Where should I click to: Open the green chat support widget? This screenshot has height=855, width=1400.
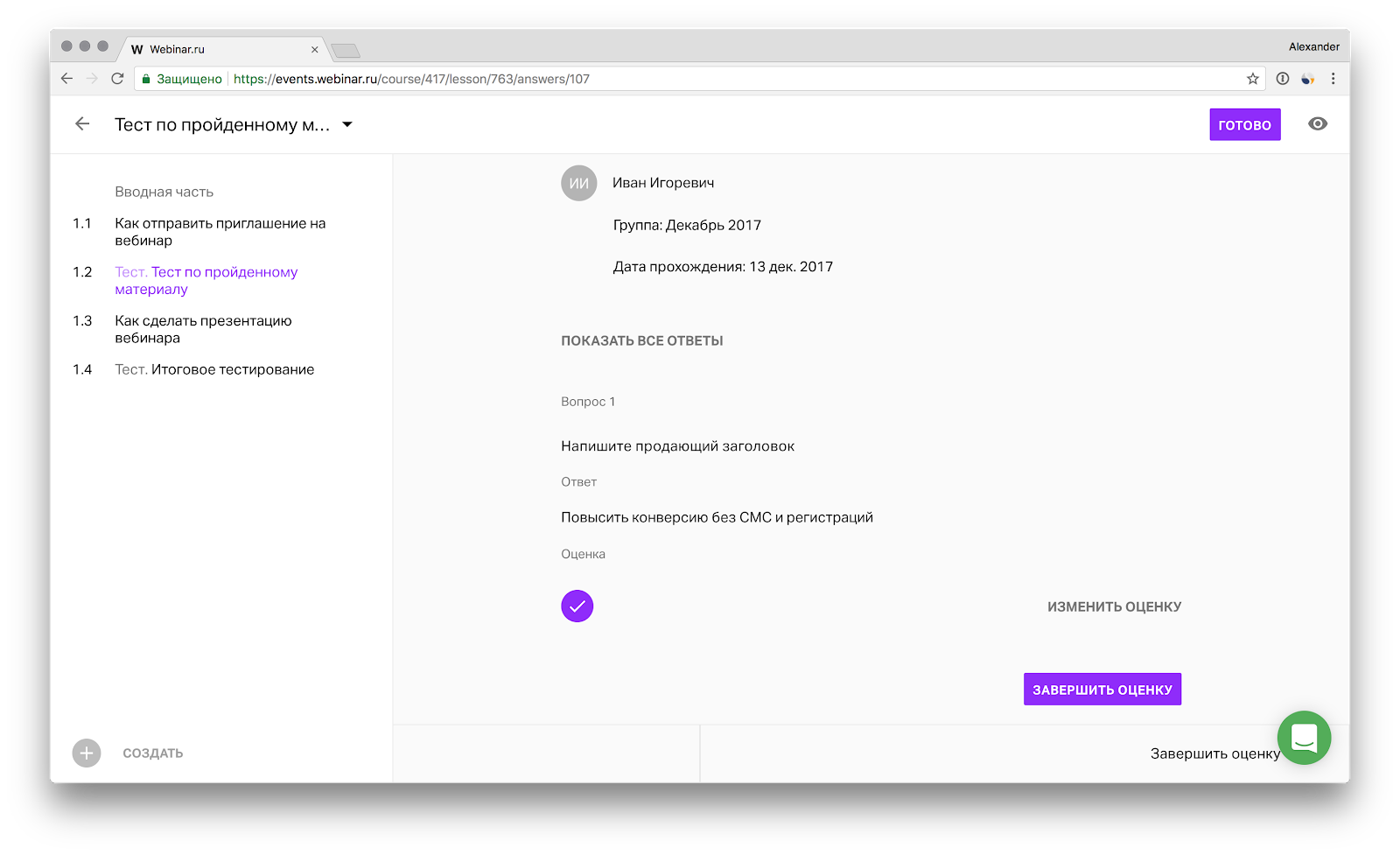(x=1304, y=738)
